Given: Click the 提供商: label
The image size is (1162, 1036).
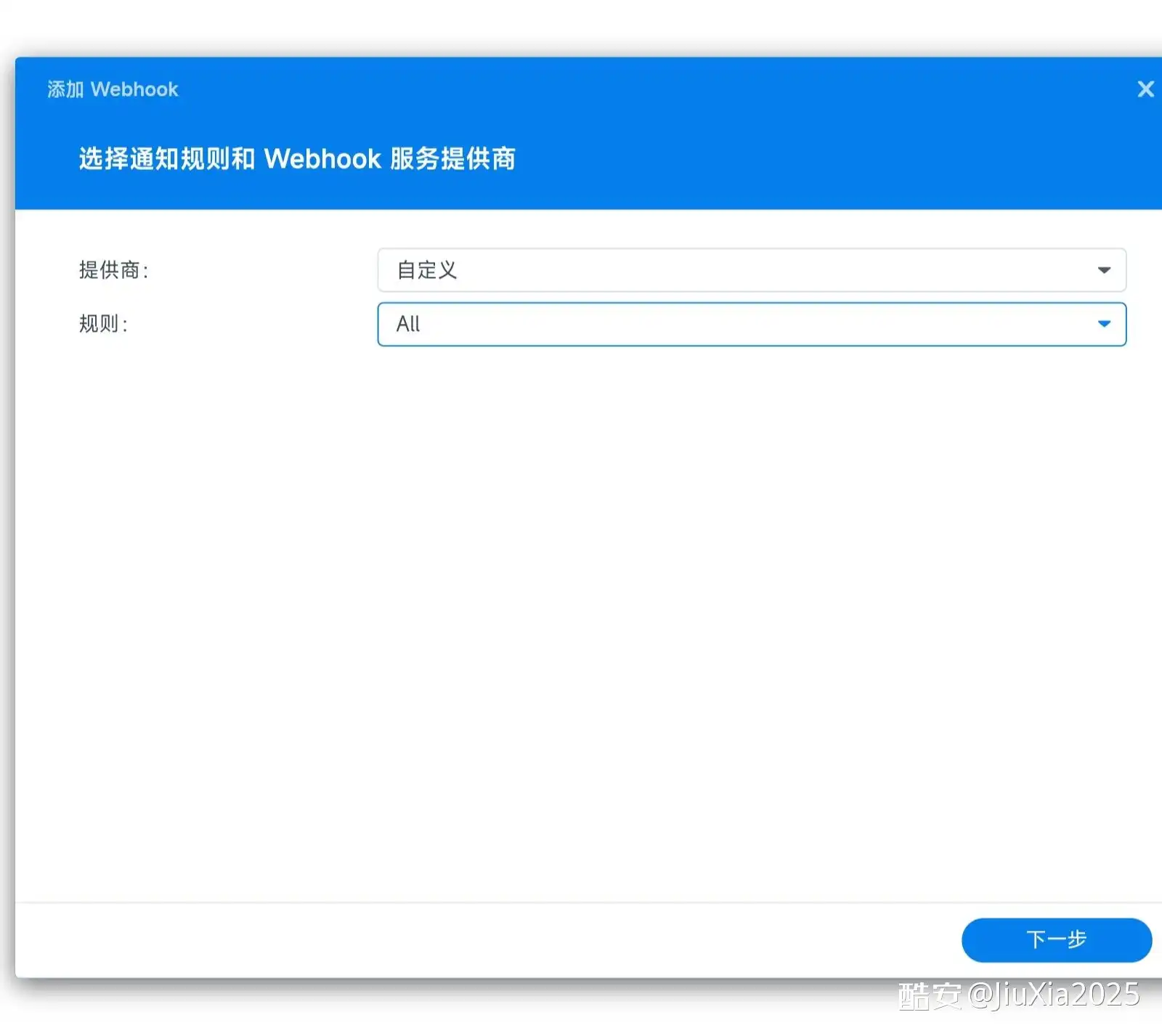Looking at the screenshot, I should (x=114, y=270).
